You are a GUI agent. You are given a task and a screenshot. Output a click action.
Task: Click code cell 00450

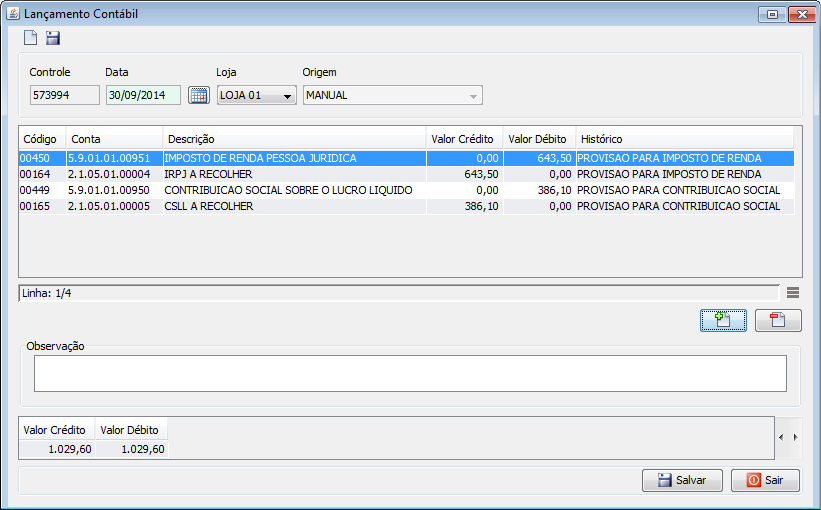[x=42, y=158]
